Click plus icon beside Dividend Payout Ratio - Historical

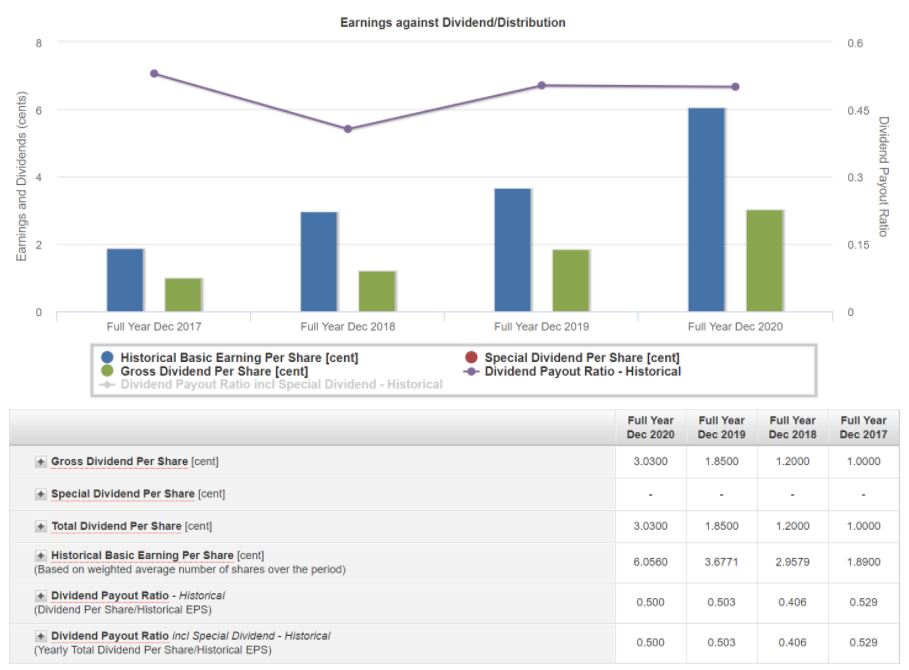pos(41,596)
